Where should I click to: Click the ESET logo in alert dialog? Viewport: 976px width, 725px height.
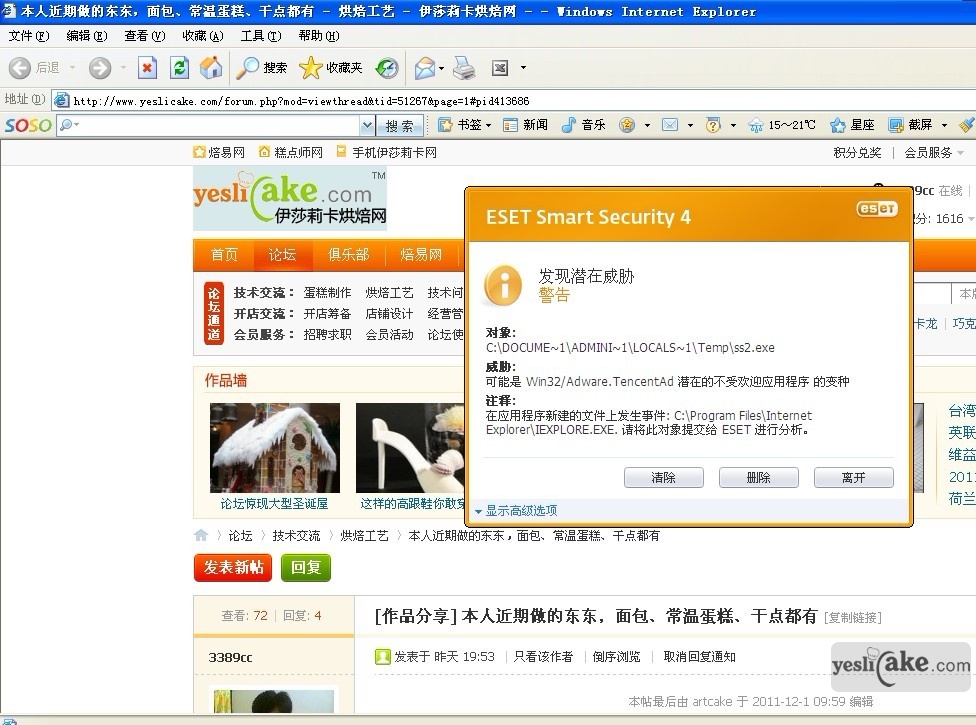click(877, 208)
